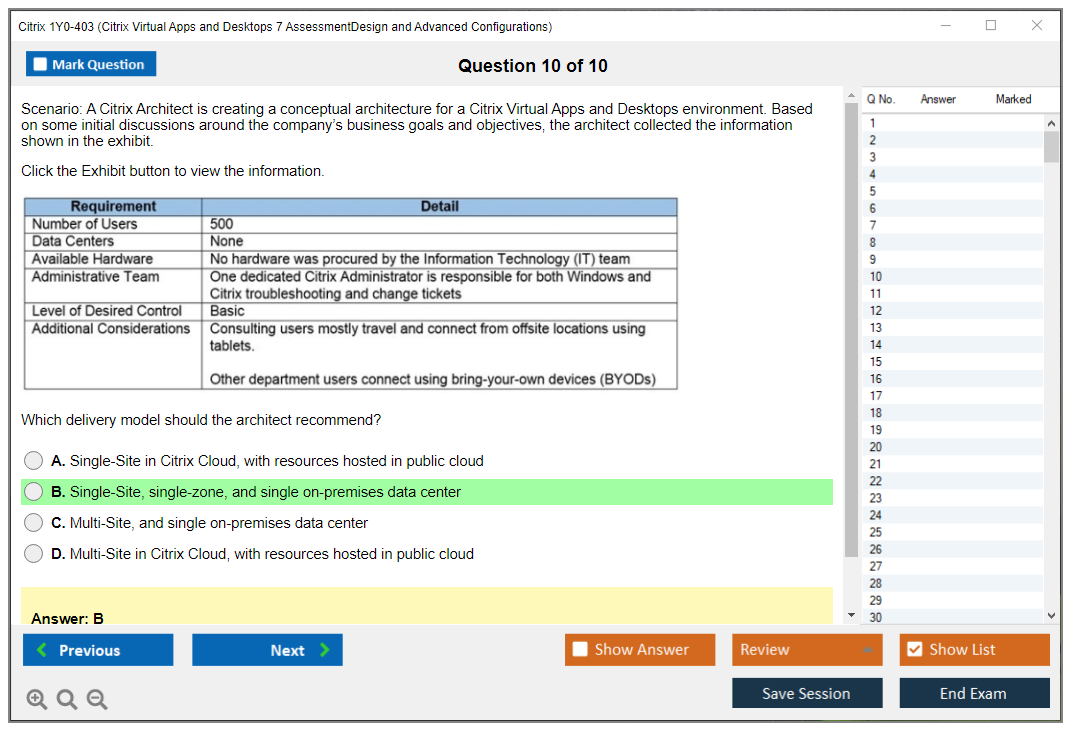Reset zoom with the plain magnifier icon
The width and height of the screenshot is (1075, 735).
tap(67, 700)
